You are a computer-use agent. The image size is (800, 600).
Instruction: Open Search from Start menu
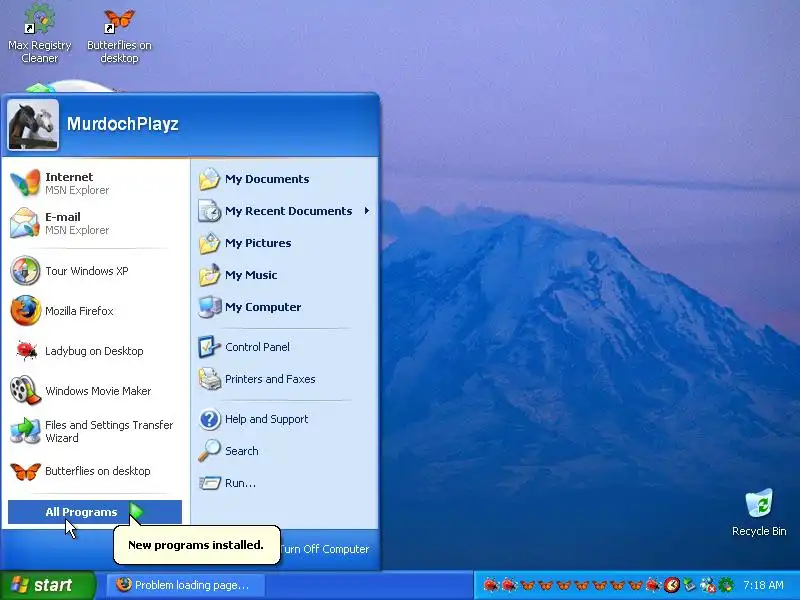pyautogui.click(x=285, y=451)
